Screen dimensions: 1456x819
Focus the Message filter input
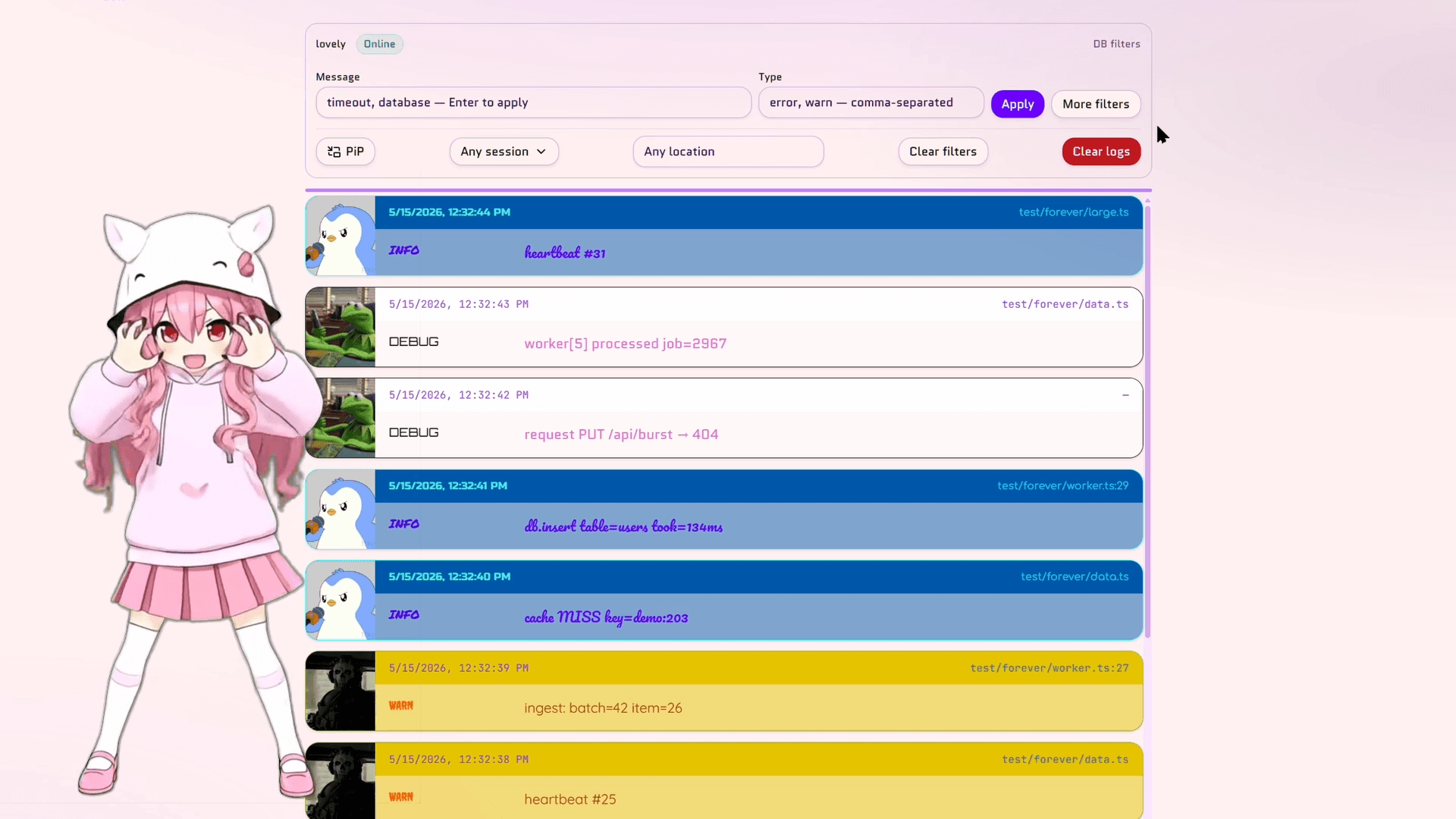click(533, 102)
